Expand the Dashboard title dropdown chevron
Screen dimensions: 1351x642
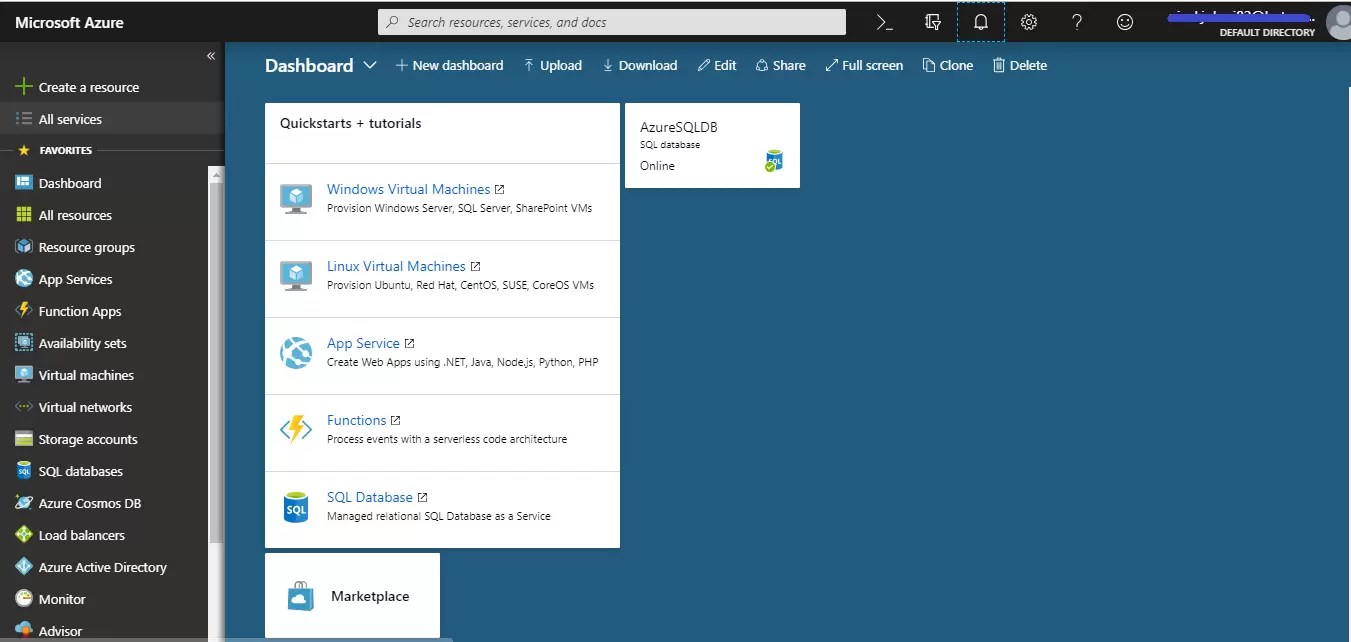pos(370,65)
